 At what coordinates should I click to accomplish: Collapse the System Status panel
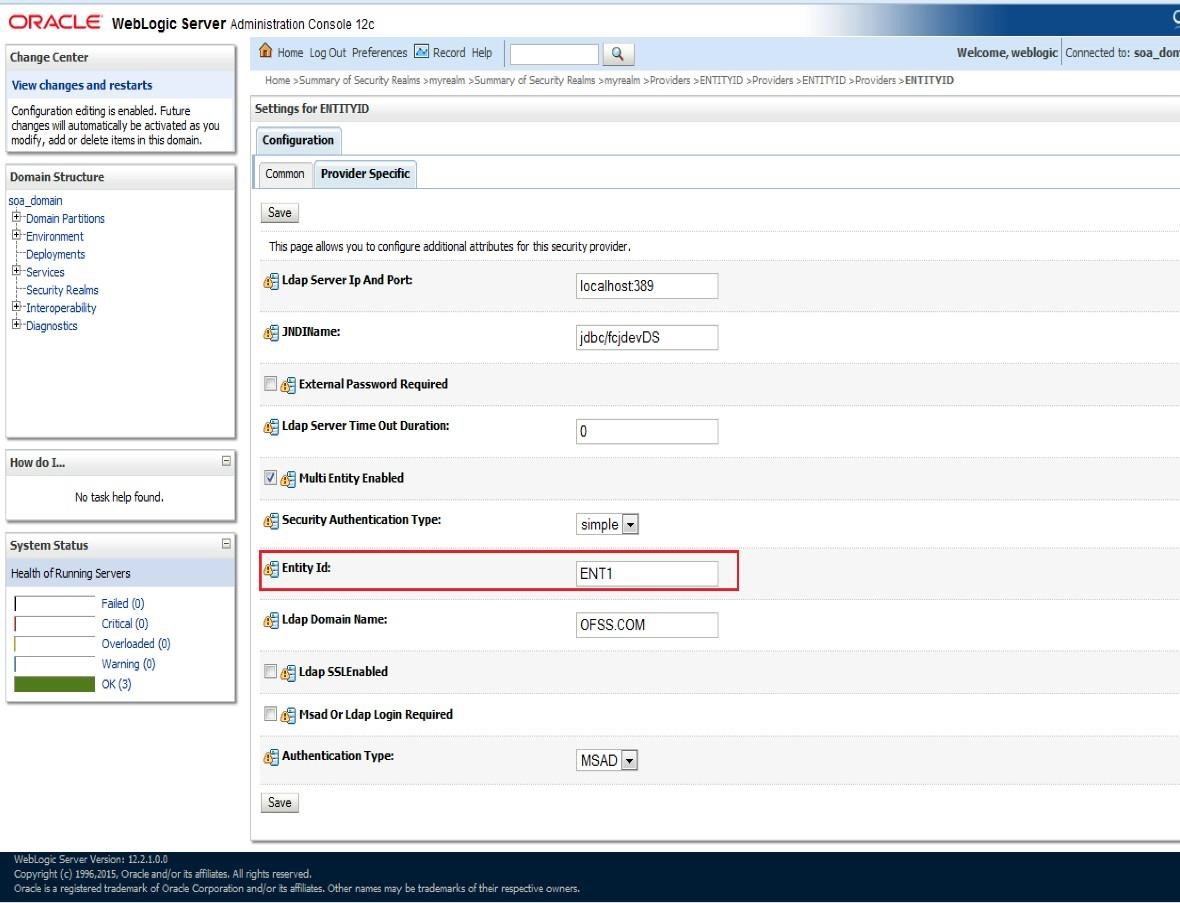226,544
